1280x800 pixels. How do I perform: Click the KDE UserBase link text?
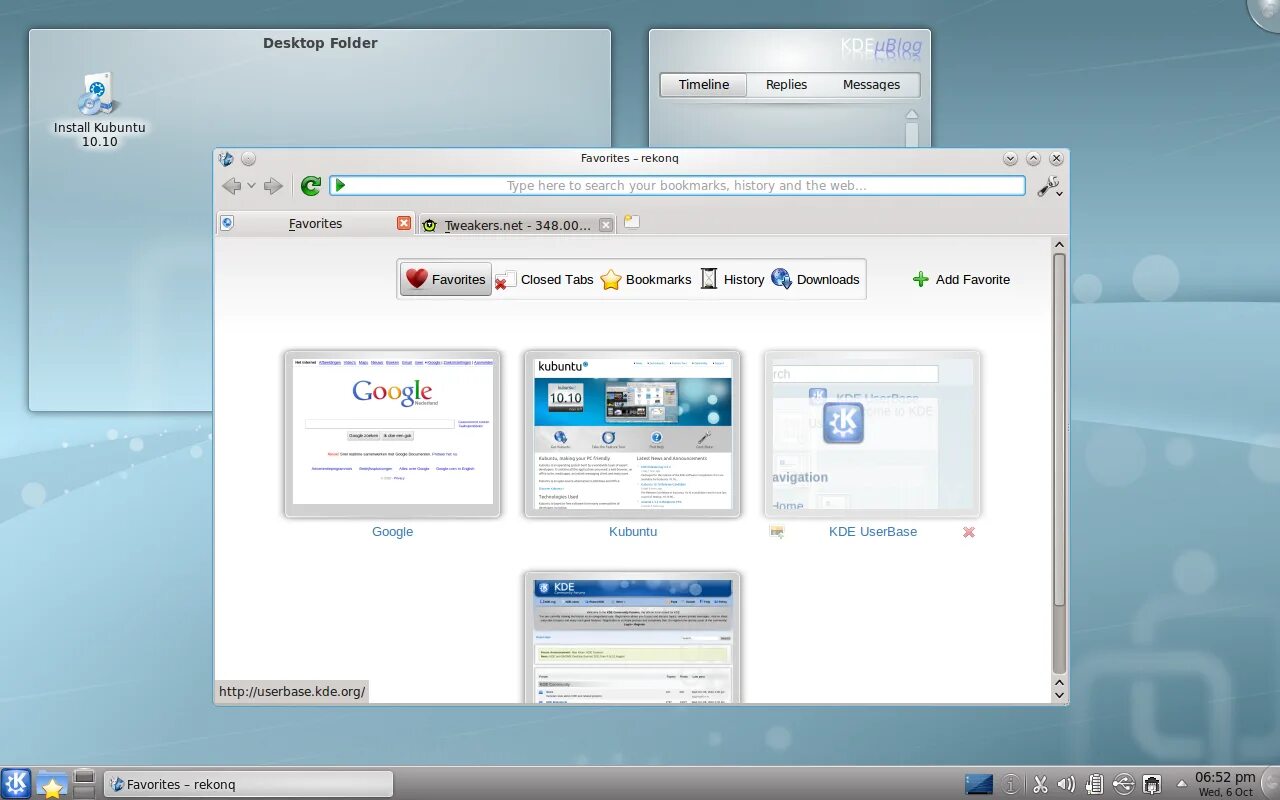[873, 532]
